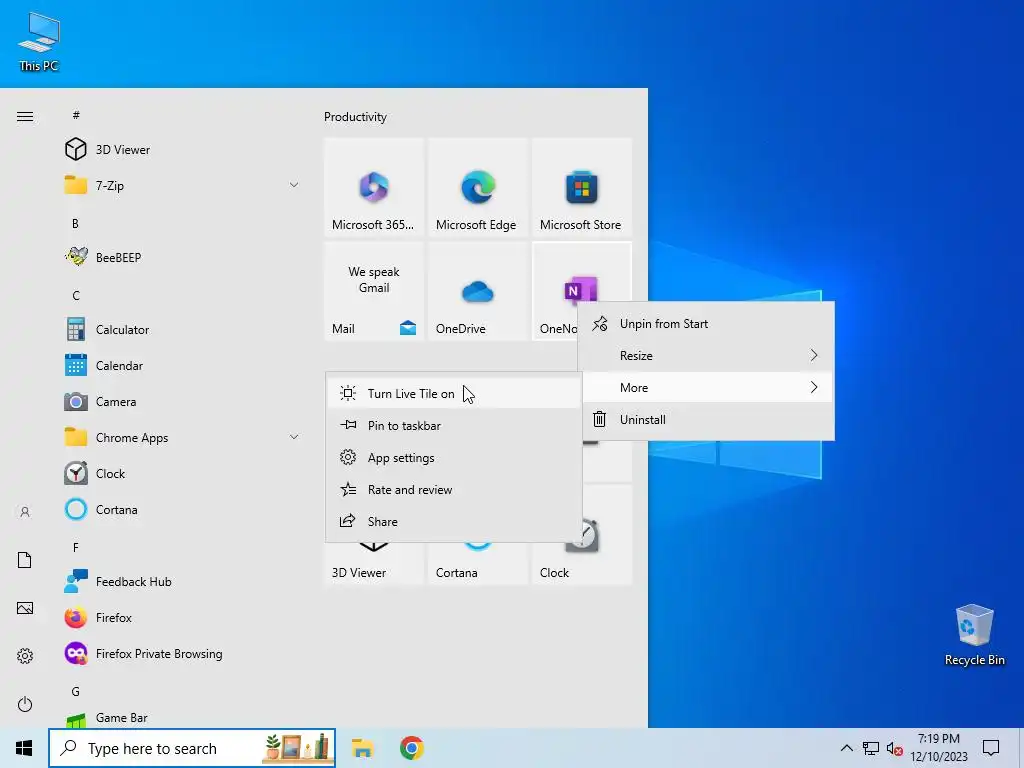1024x768 pixels.
Task: Open the clock and date flyout
Action: (939, 748)
